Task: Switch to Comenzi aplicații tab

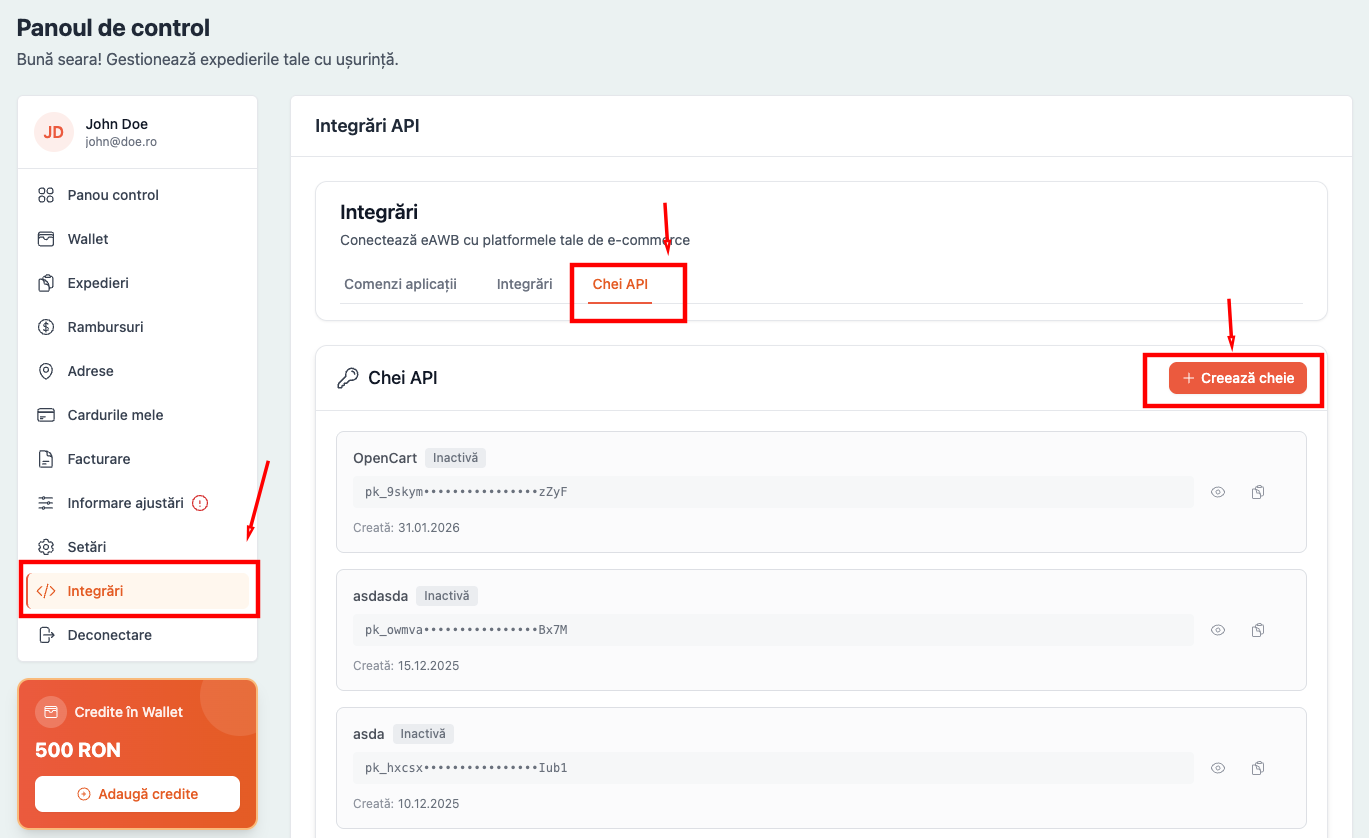Action: point(400,284)
